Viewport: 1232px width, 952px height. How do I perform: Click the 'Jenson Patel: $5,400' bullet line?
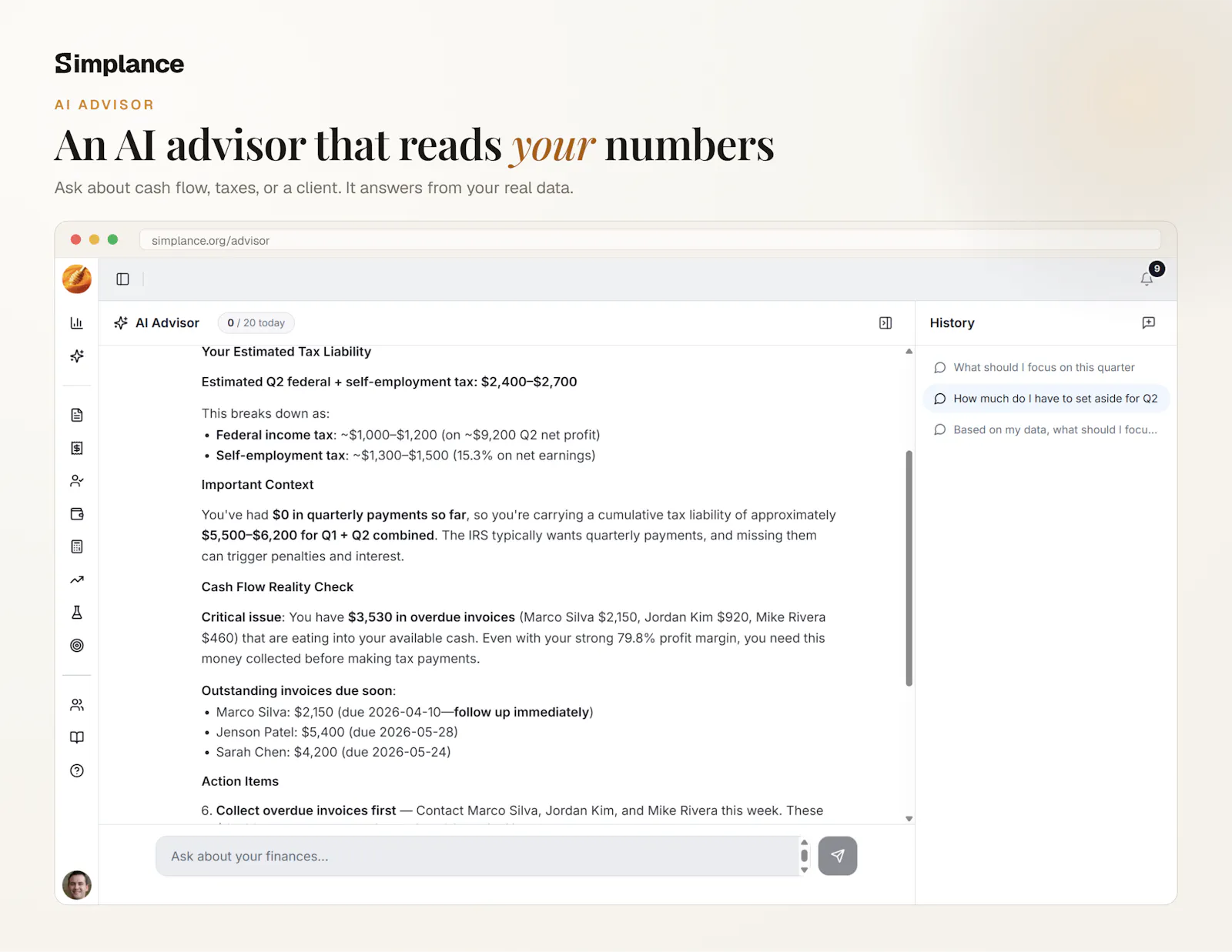pyautogui.click(x=336, y=732)
